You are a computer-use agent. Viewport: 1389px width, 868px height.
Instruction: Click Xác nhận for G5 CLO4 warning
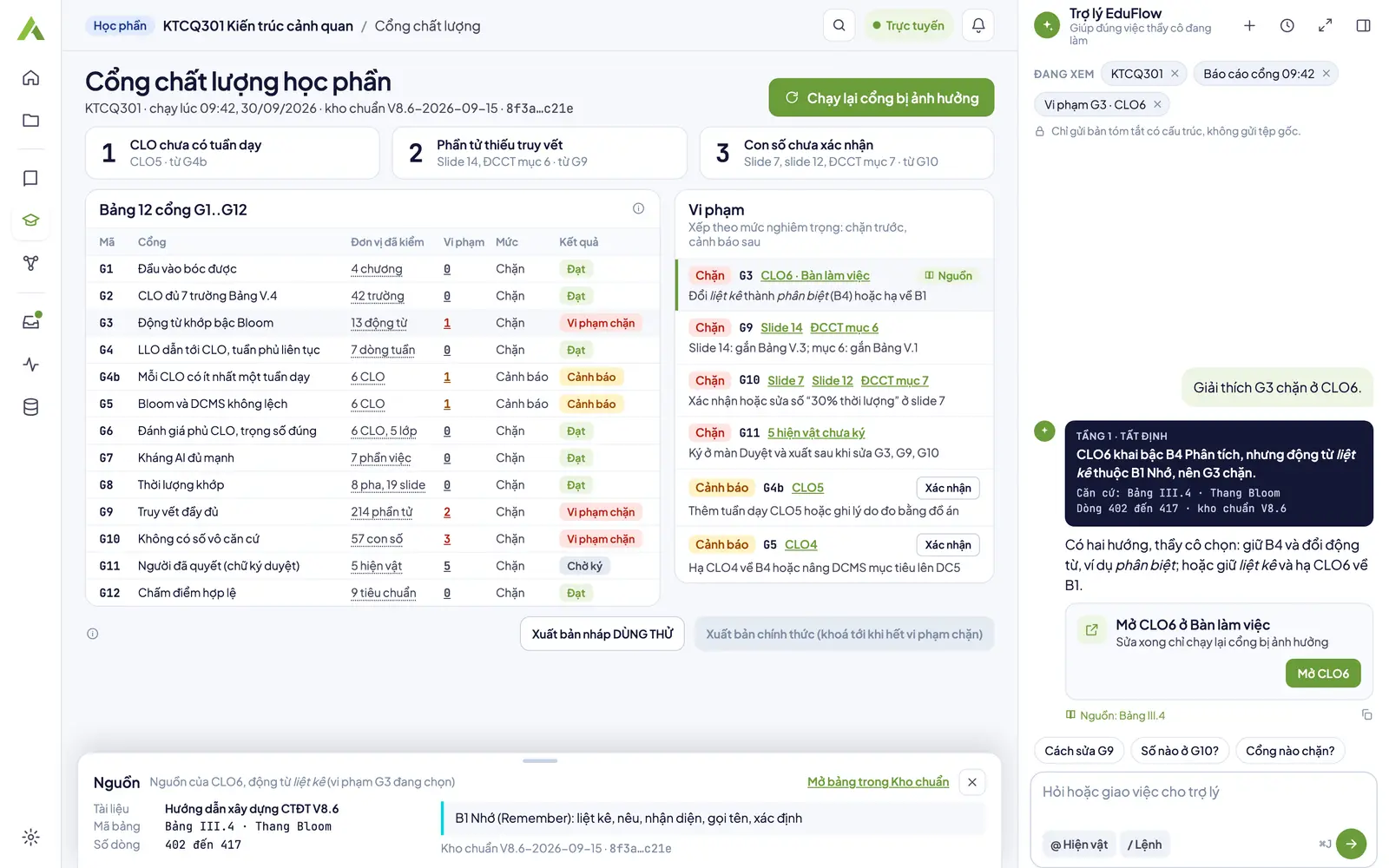point(948,545)
